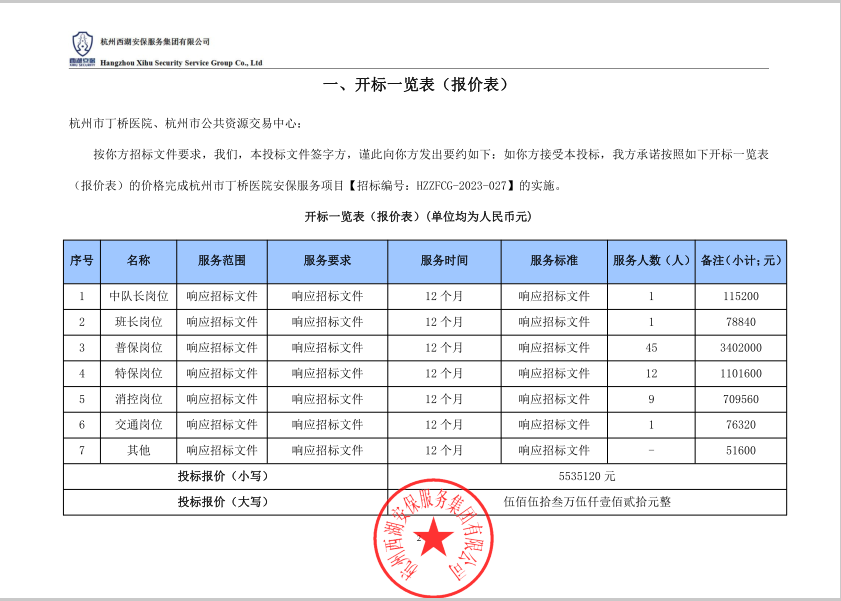Click the subtotal value '3402000'
Viewport: 841px width, 601px height.
[741, 347]
